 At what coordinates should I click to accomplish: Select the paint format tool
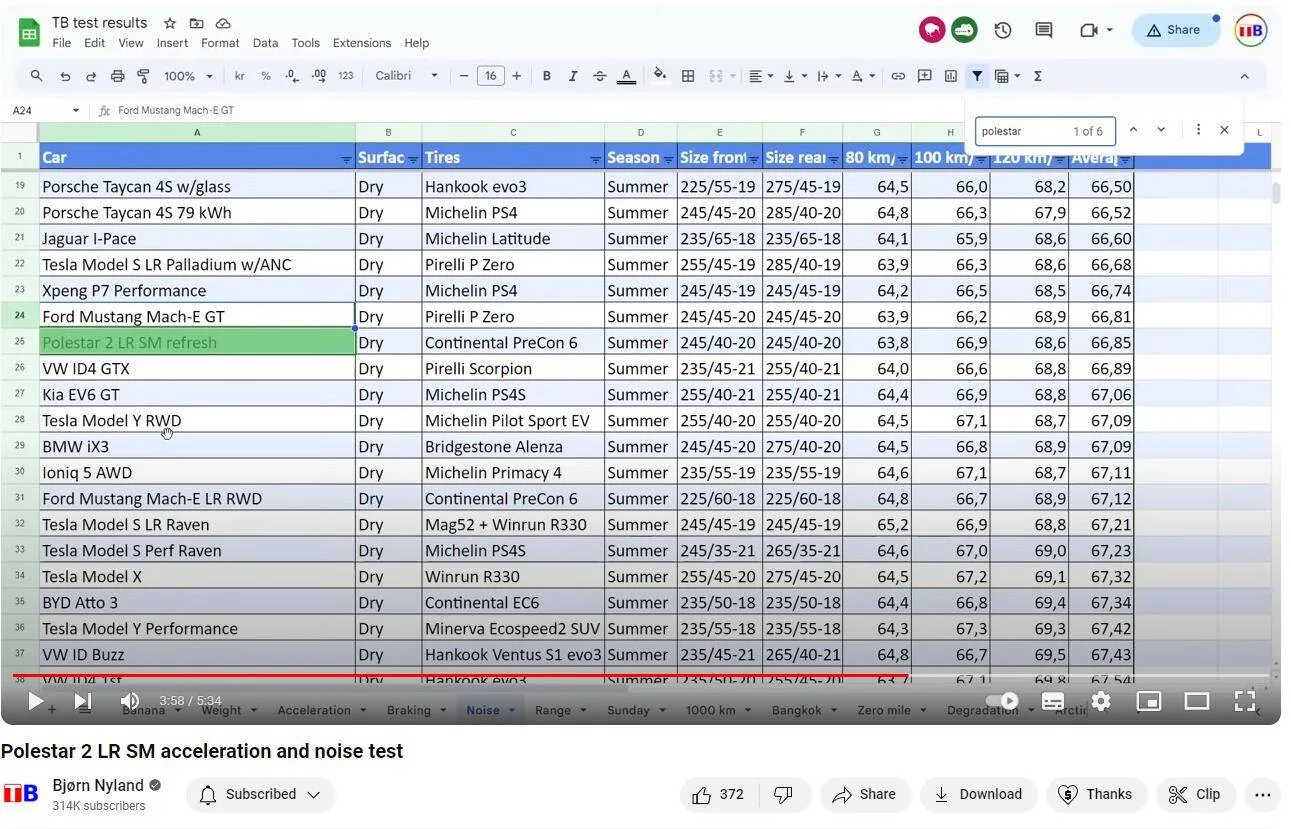(x=143, y=76)
